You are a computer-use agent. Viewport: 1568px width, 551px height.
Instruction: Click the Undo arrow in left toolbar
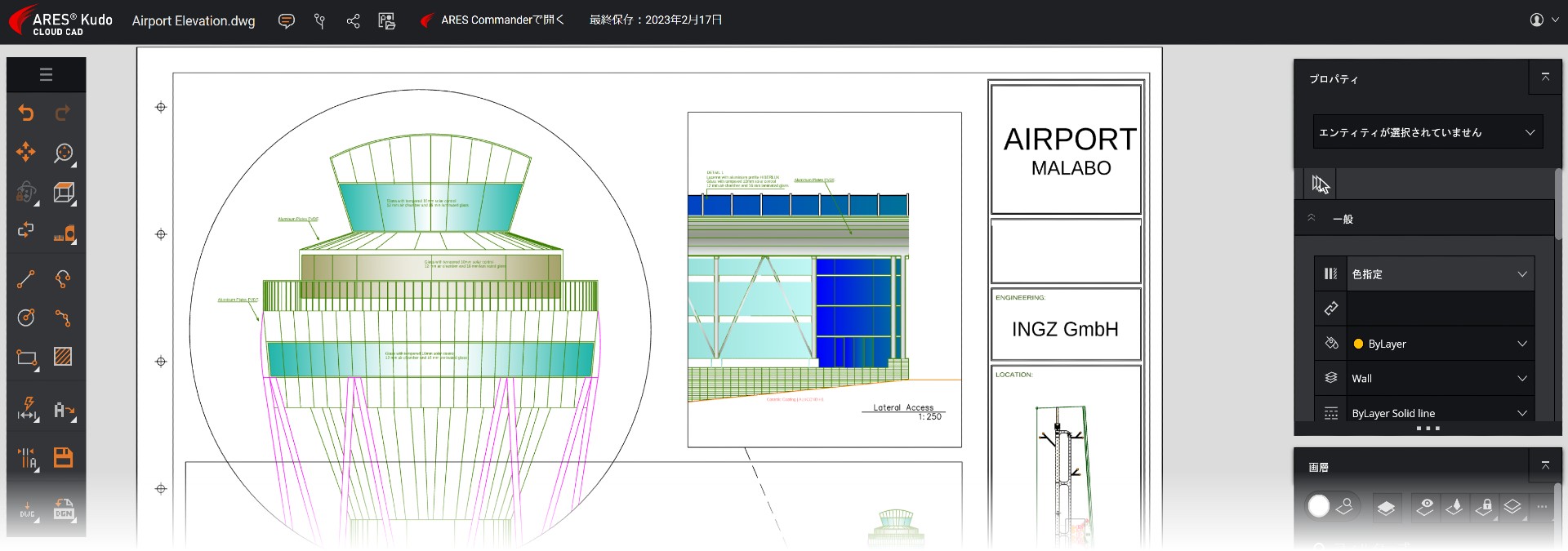26,113
